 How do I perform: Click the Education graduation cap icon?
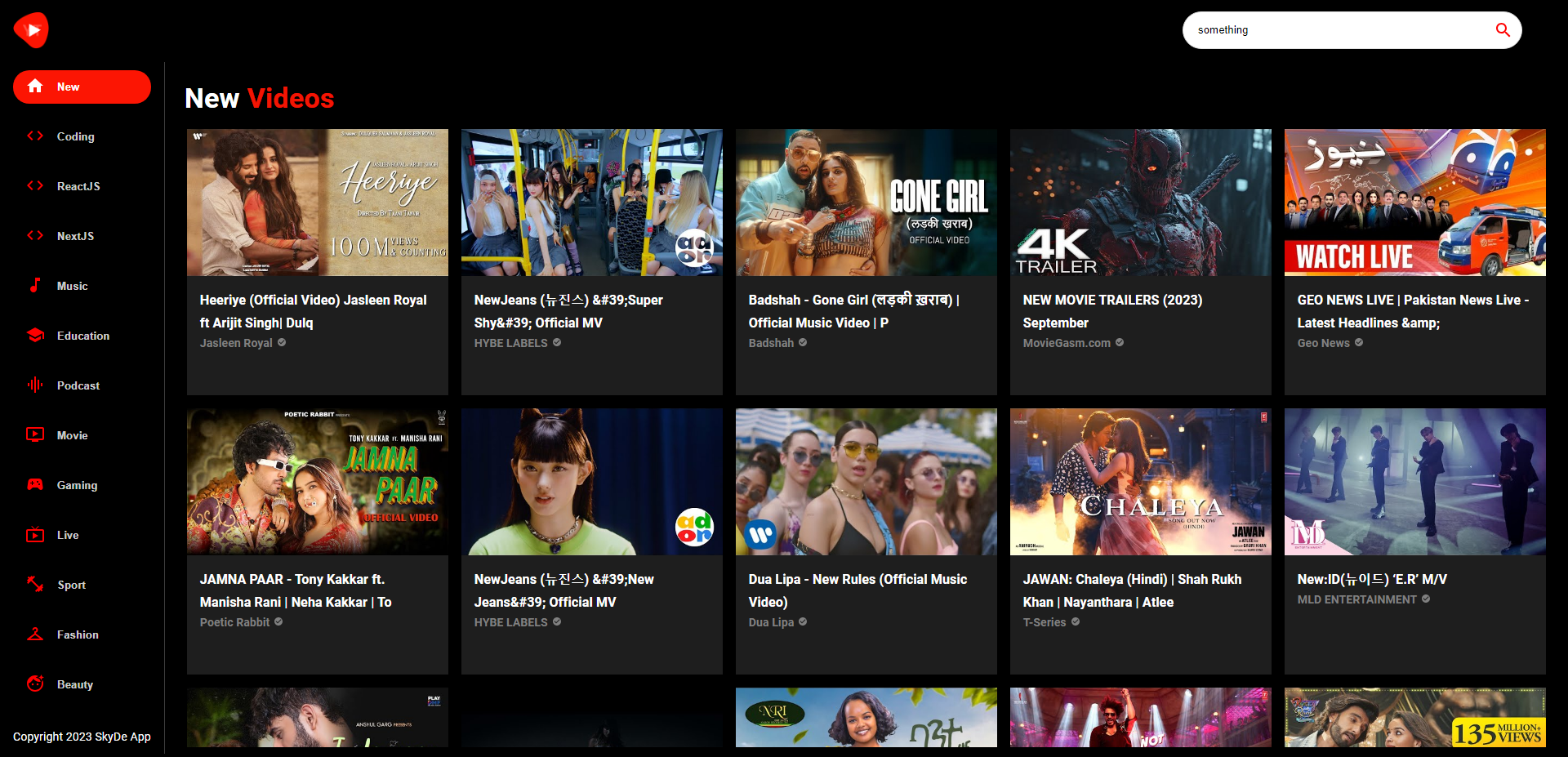click(x=36, y=335)
